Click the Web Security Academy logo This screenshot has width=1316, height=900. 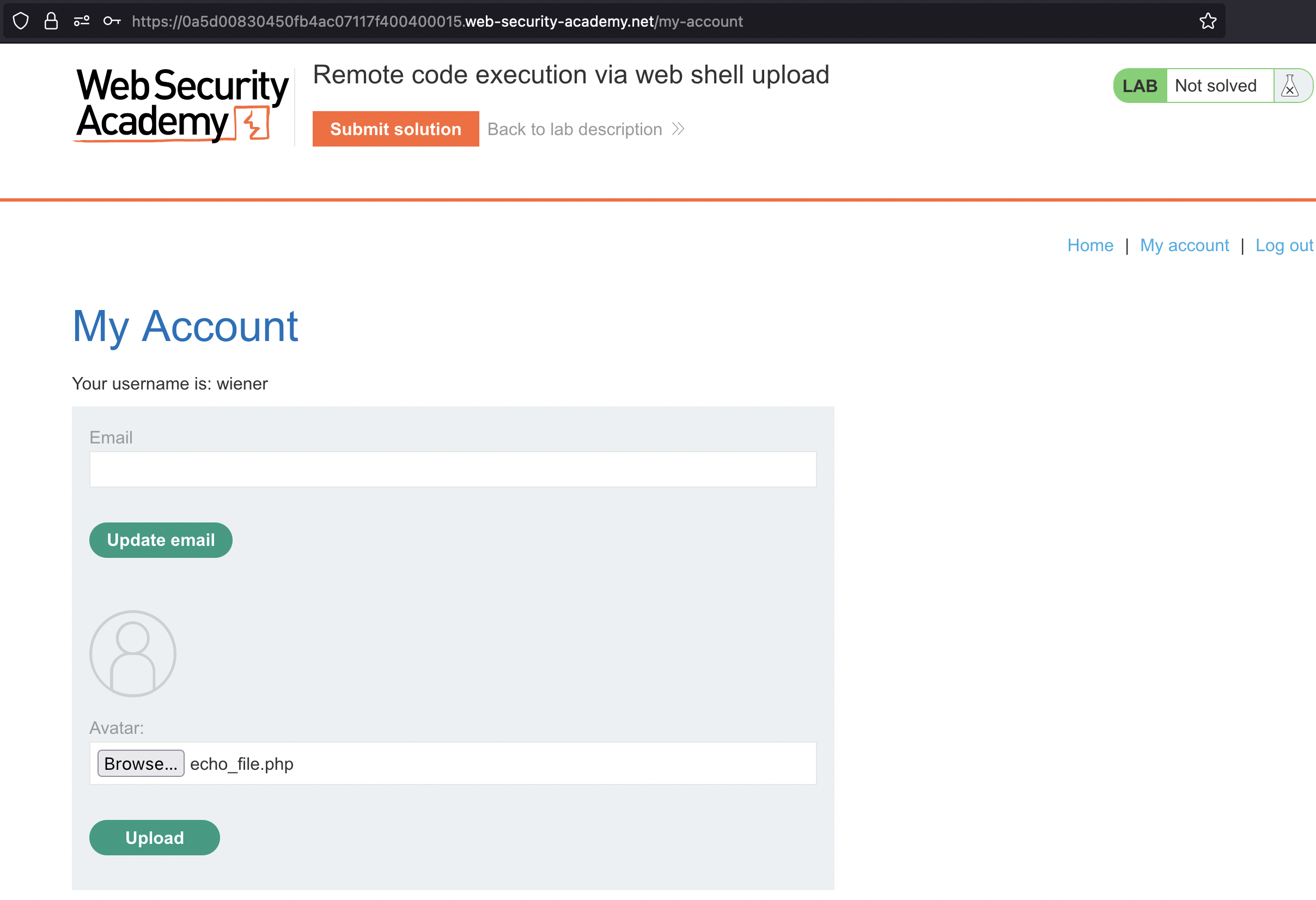click(181, 105)
